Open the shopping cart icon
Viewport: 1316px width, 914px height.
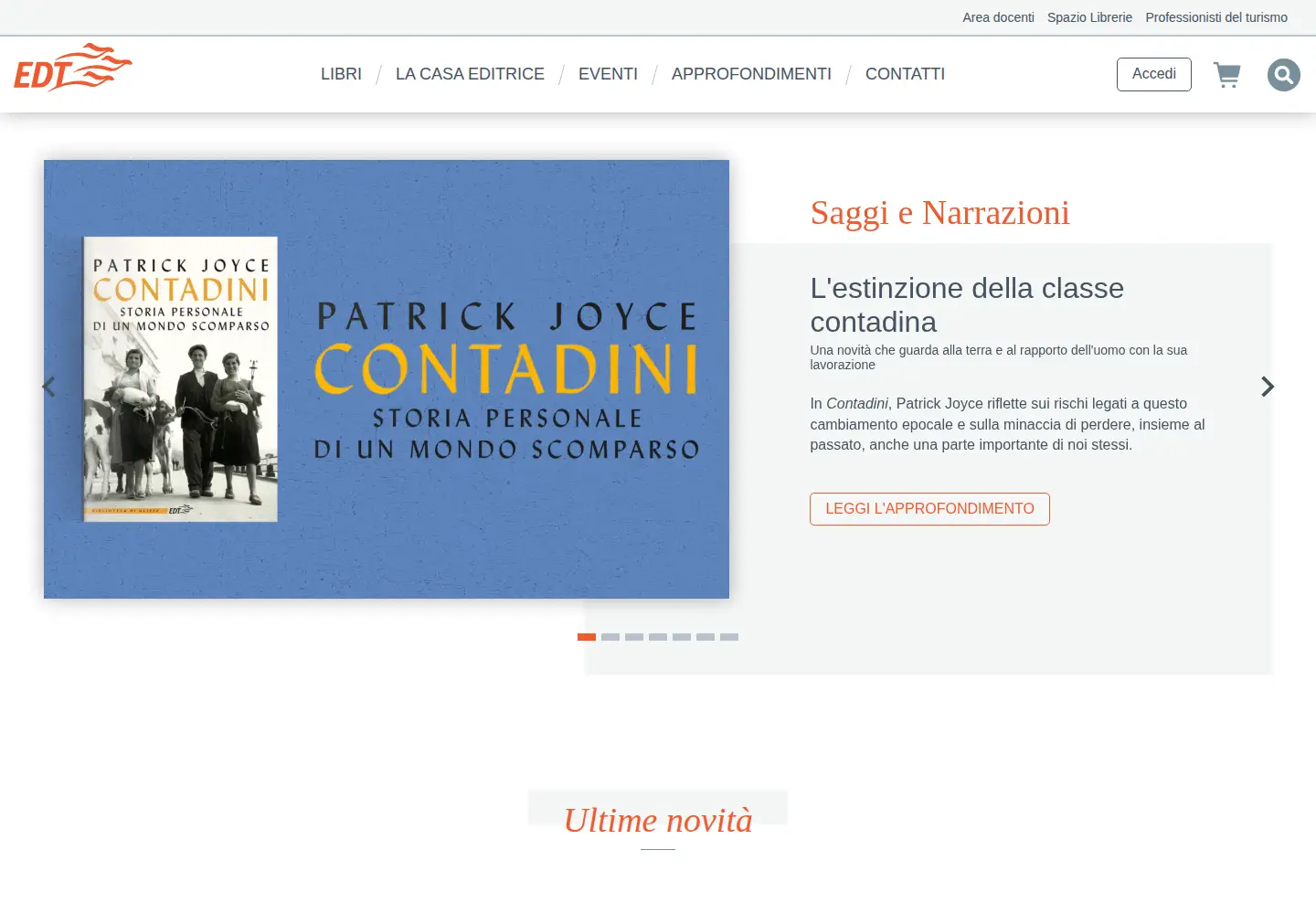pos(1226,74)
